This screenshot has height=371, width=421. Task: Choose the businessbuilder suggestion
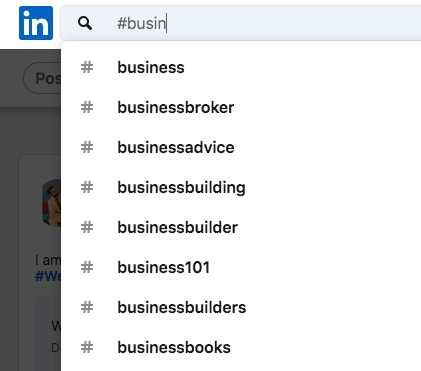click(241, 227)
